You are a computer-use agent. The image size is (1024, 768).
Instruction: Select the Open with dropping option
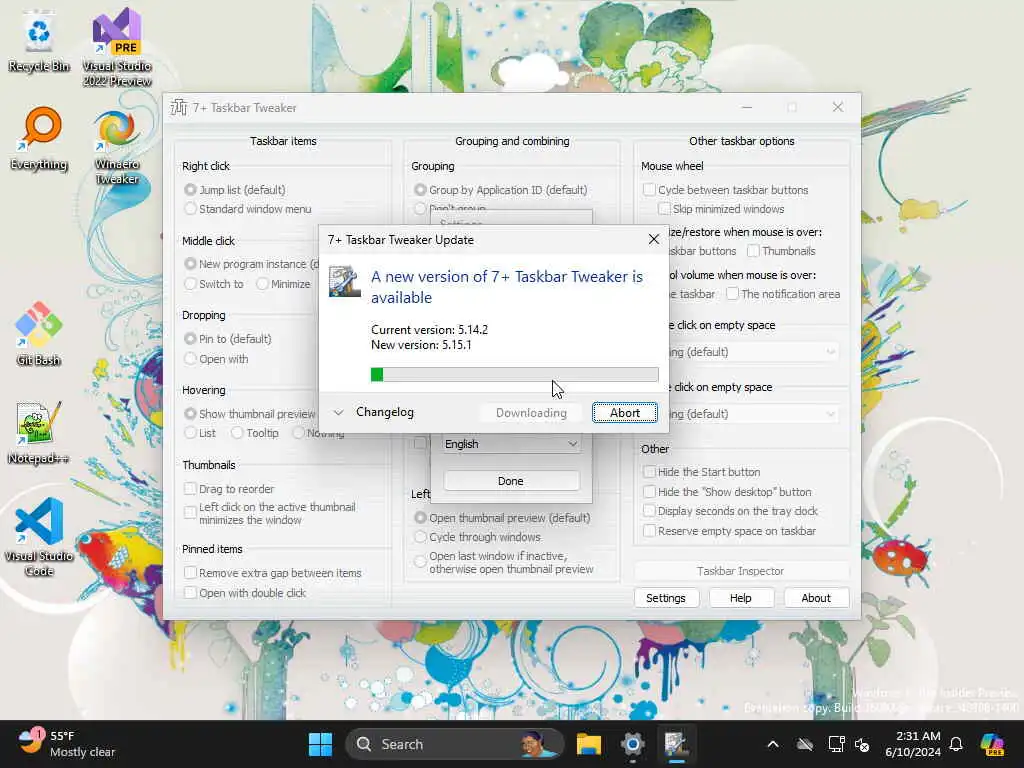(x=190, y=359)
